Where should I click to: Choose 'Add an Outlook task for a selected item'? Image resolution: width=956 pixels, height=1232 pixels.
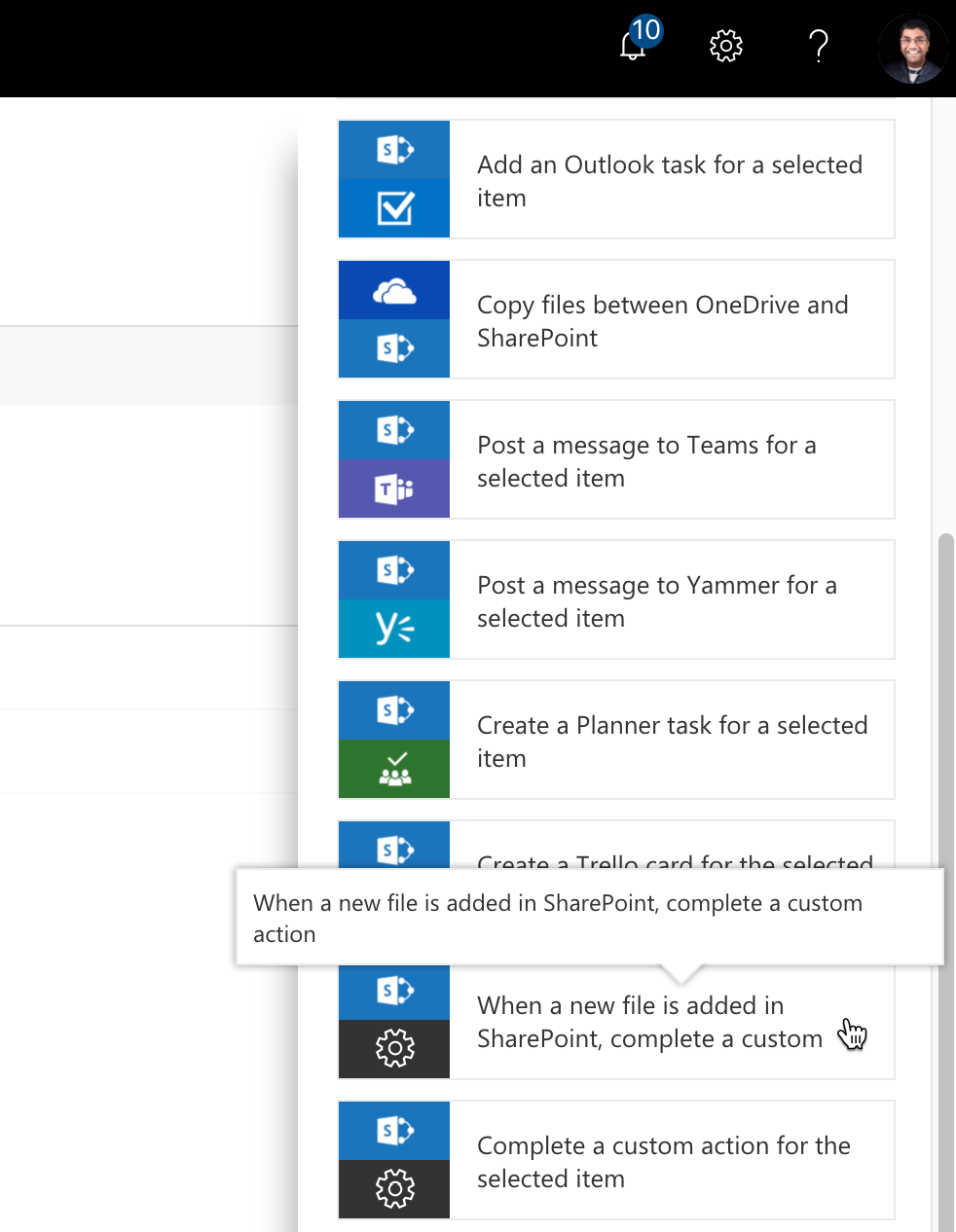(669, 180)
